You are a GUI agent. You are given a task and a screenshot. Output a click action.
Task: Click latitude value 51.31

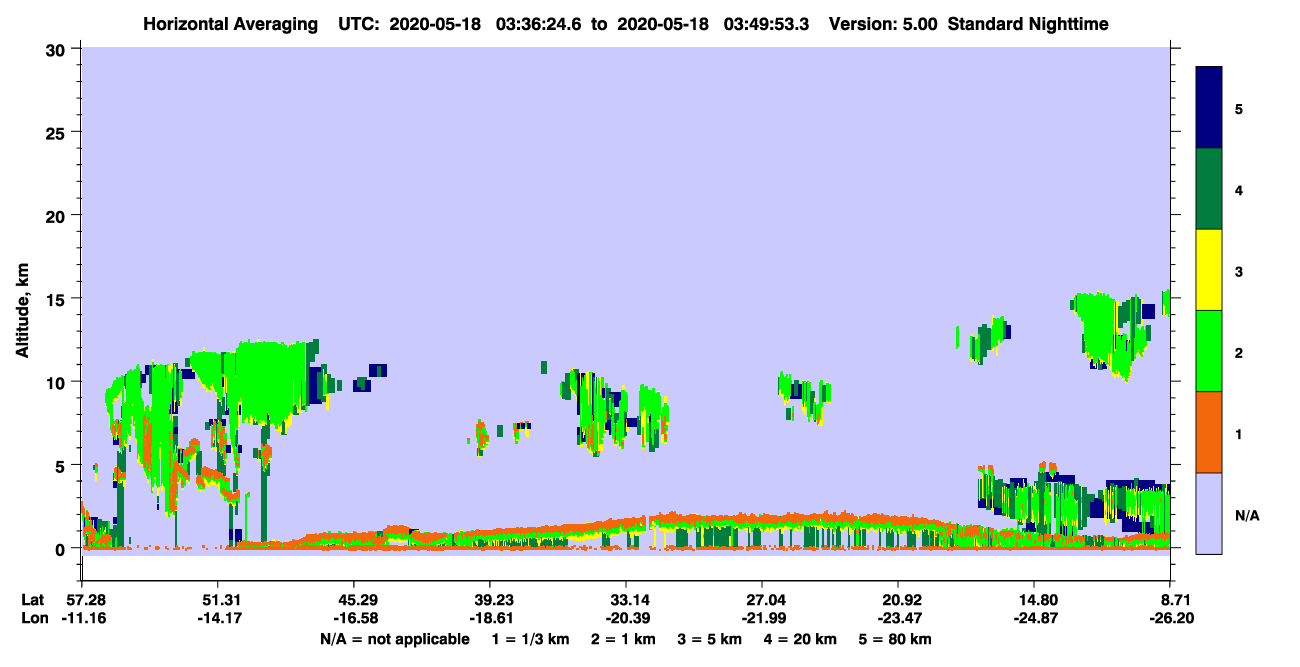tap(218, 600)
